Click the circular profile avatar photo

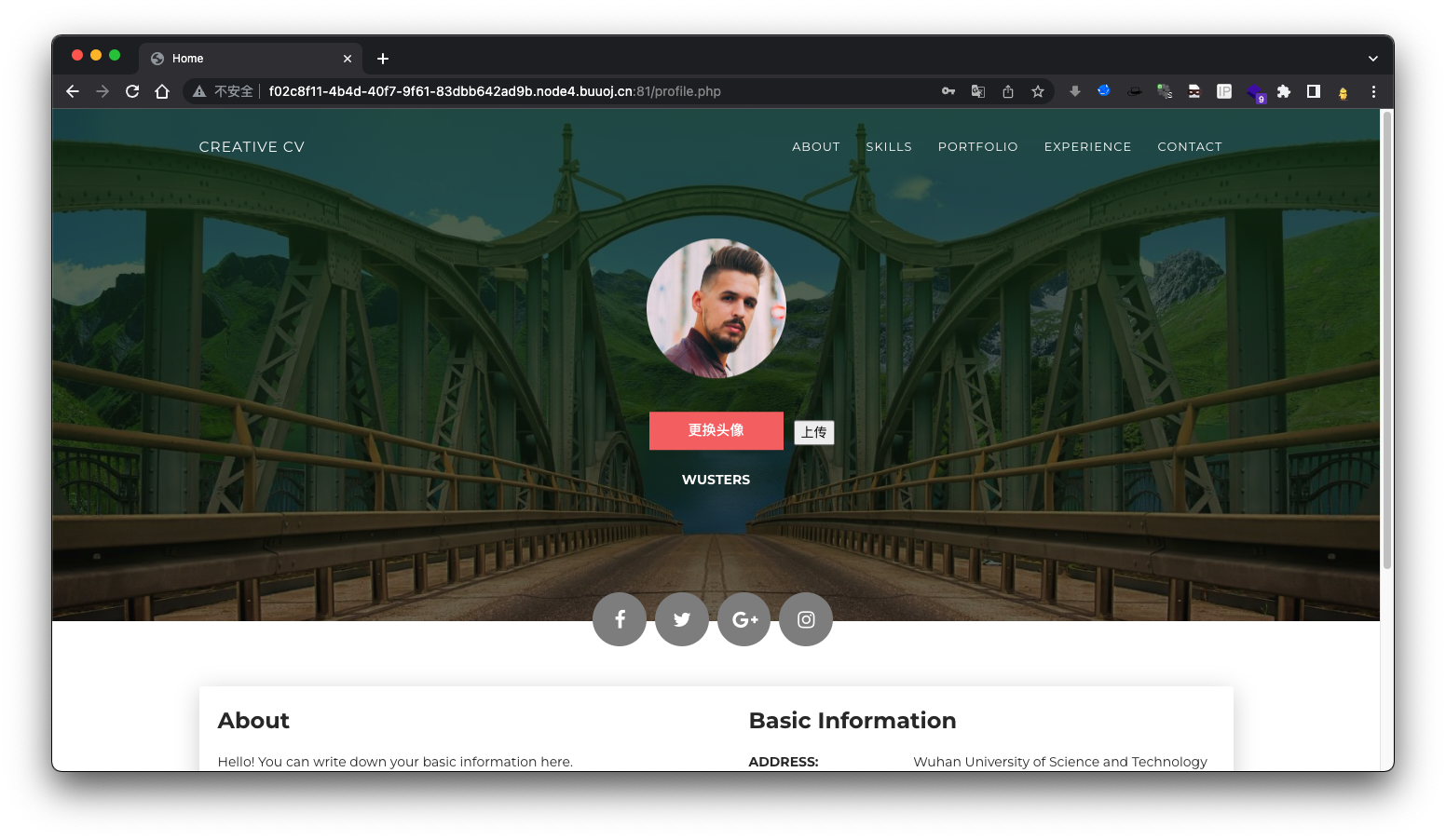click(x=716, y=308)
